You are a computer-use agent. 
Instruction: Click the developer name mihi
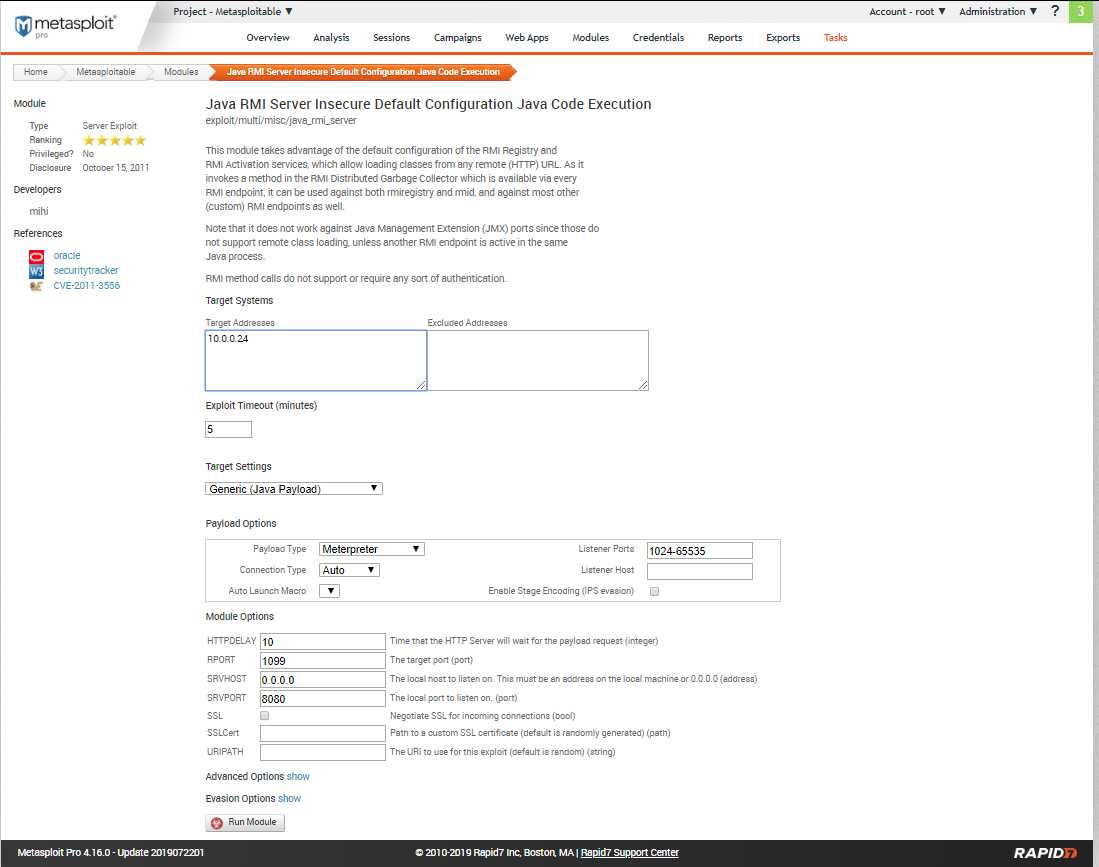click(39, 211)
